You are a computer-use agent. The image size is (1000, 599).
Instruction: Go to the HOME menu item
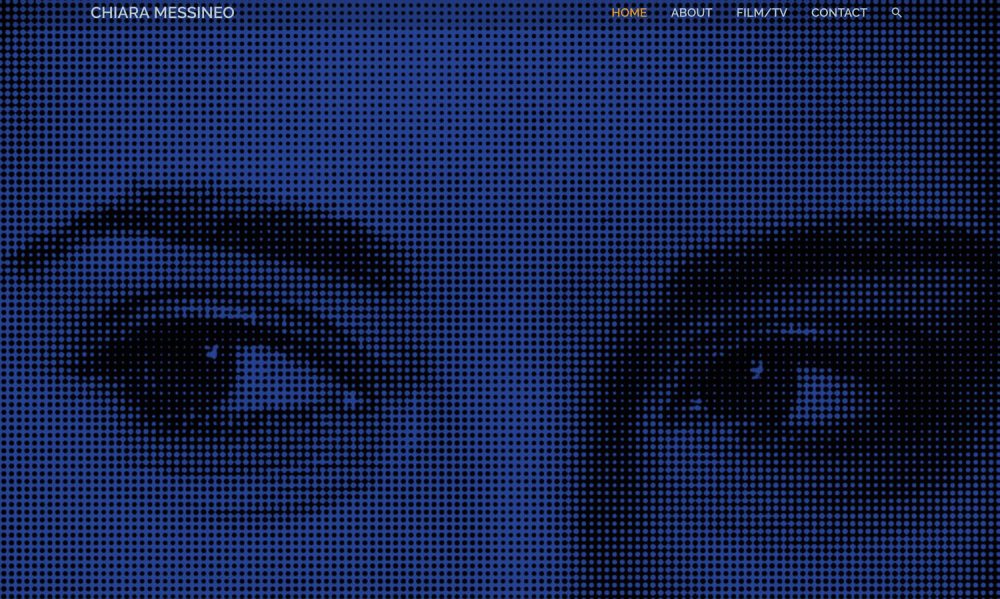coord(629,13)
